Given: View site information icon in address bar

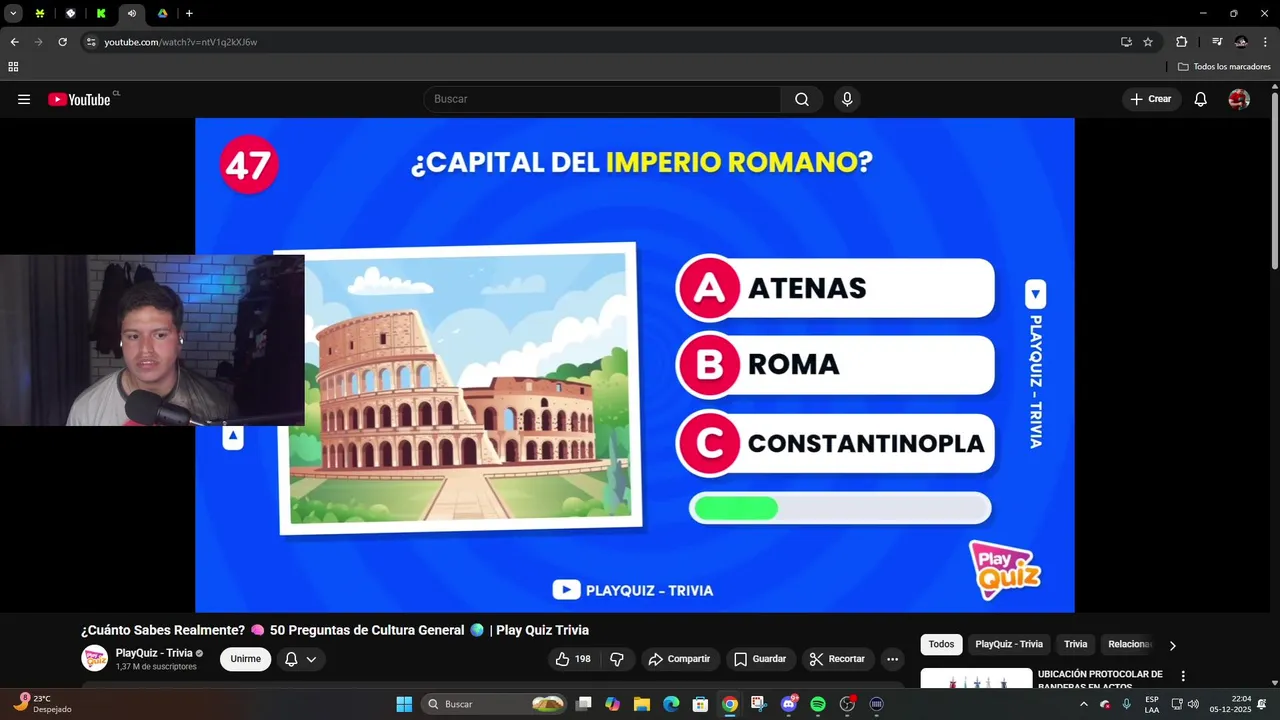Looking at the screenshot, I should tap(91, 42).
